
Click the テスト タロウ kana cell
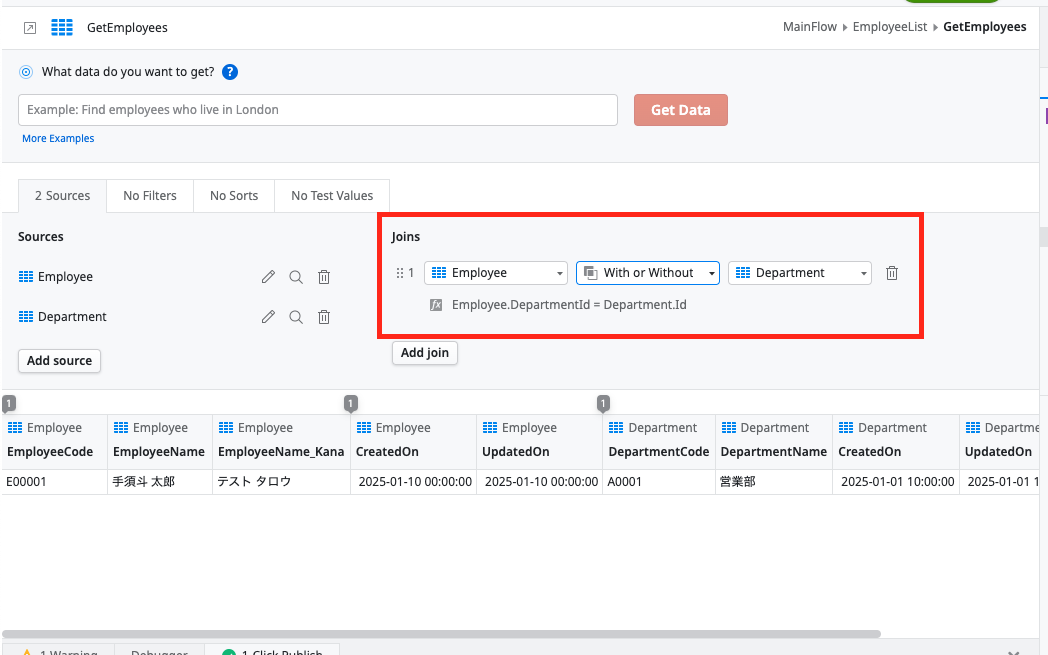pos(281,482)
